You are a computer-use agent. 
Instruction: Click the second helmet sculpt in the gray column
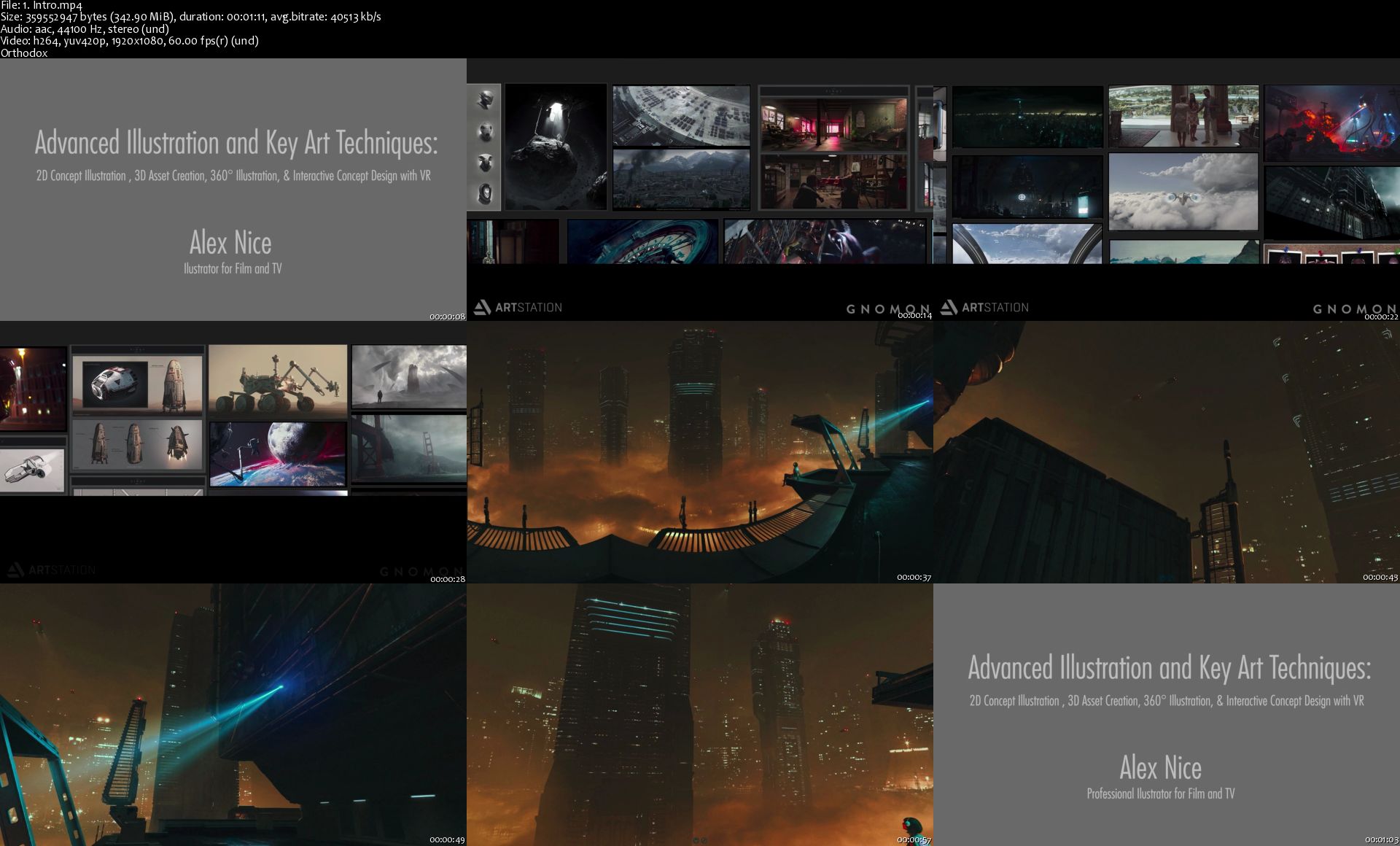484,132
